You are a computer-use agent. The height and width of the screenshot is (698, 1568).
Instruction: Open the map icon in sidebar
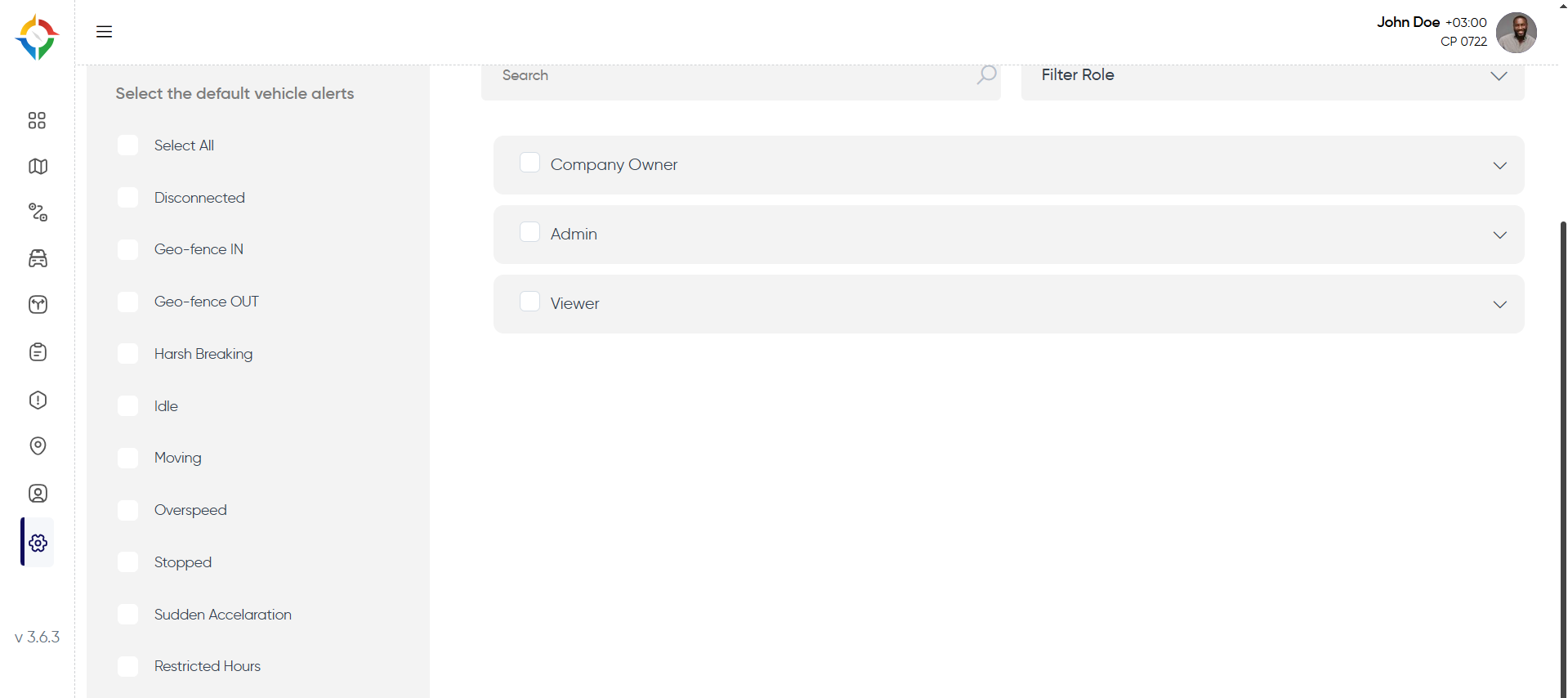click(x=38, y=166)
